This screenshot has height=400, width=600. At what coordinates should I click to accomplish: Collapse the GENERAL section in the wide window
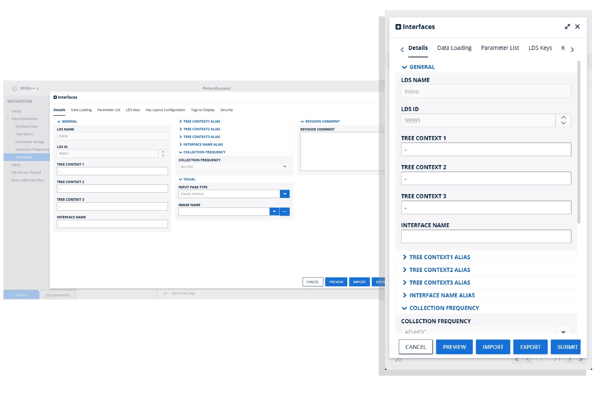point(67,121)
